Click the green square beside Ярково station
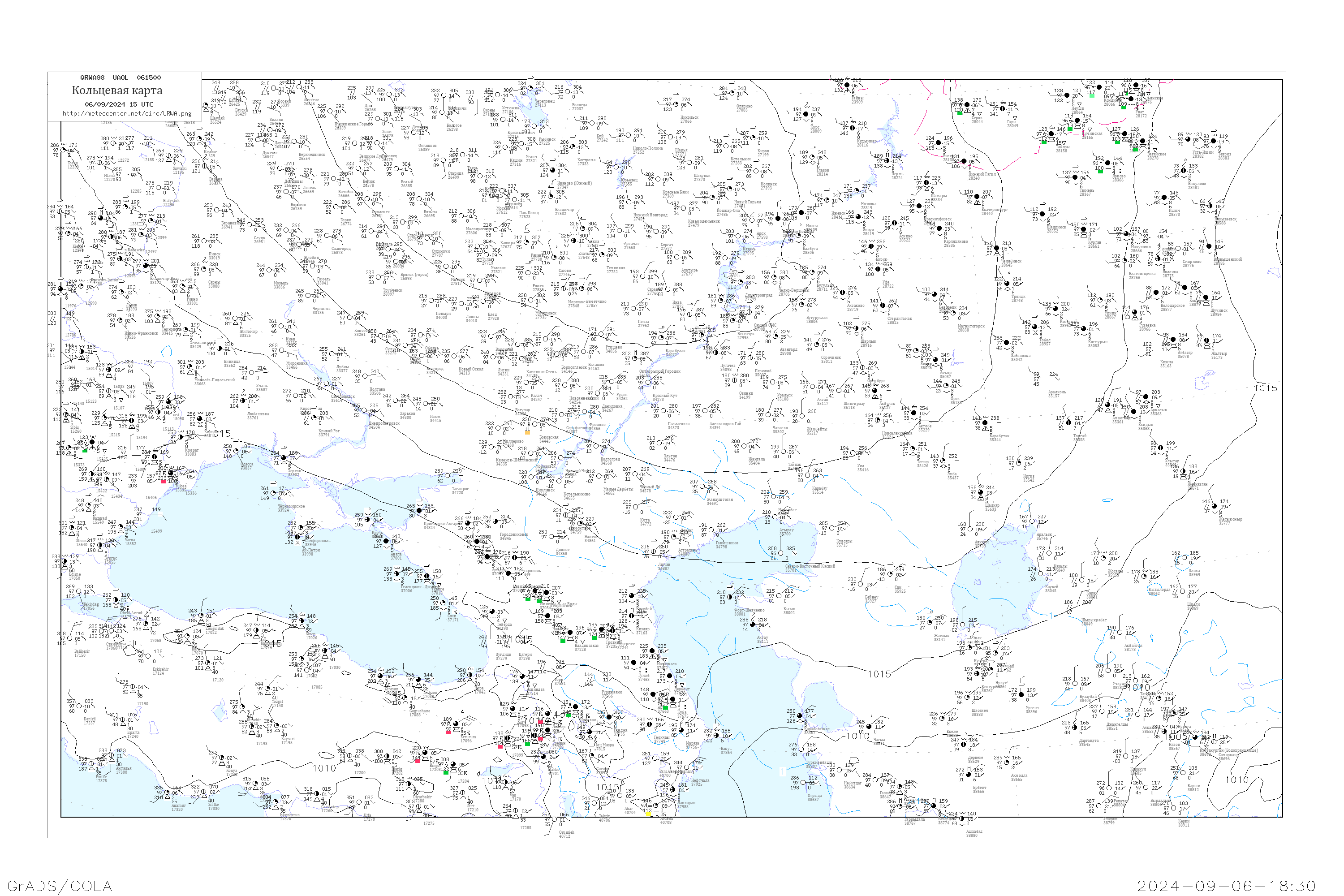1344x896 pixels. tap(1100, 171)
